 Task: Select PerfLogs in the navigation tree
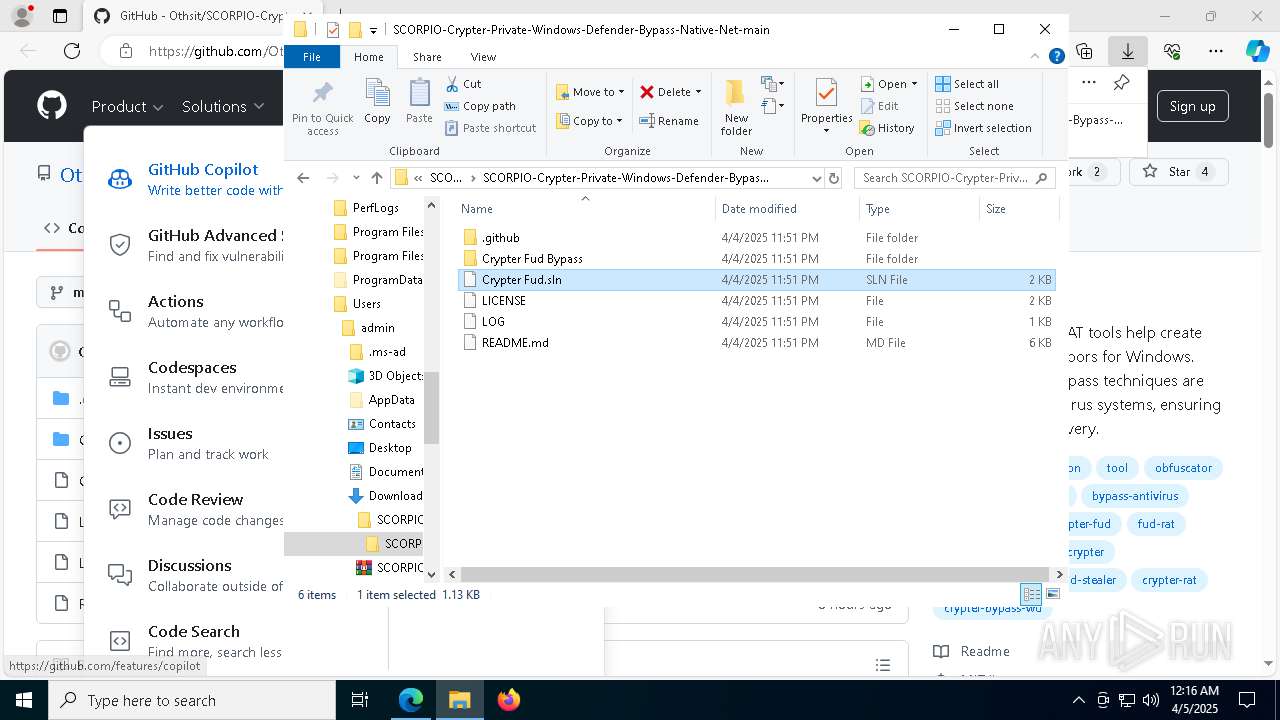[375, 208]
